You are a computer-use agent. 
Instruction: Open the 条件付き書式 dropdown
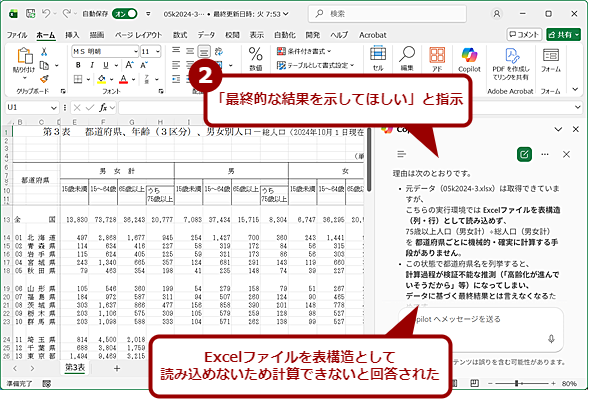click(x=304, y=51)
